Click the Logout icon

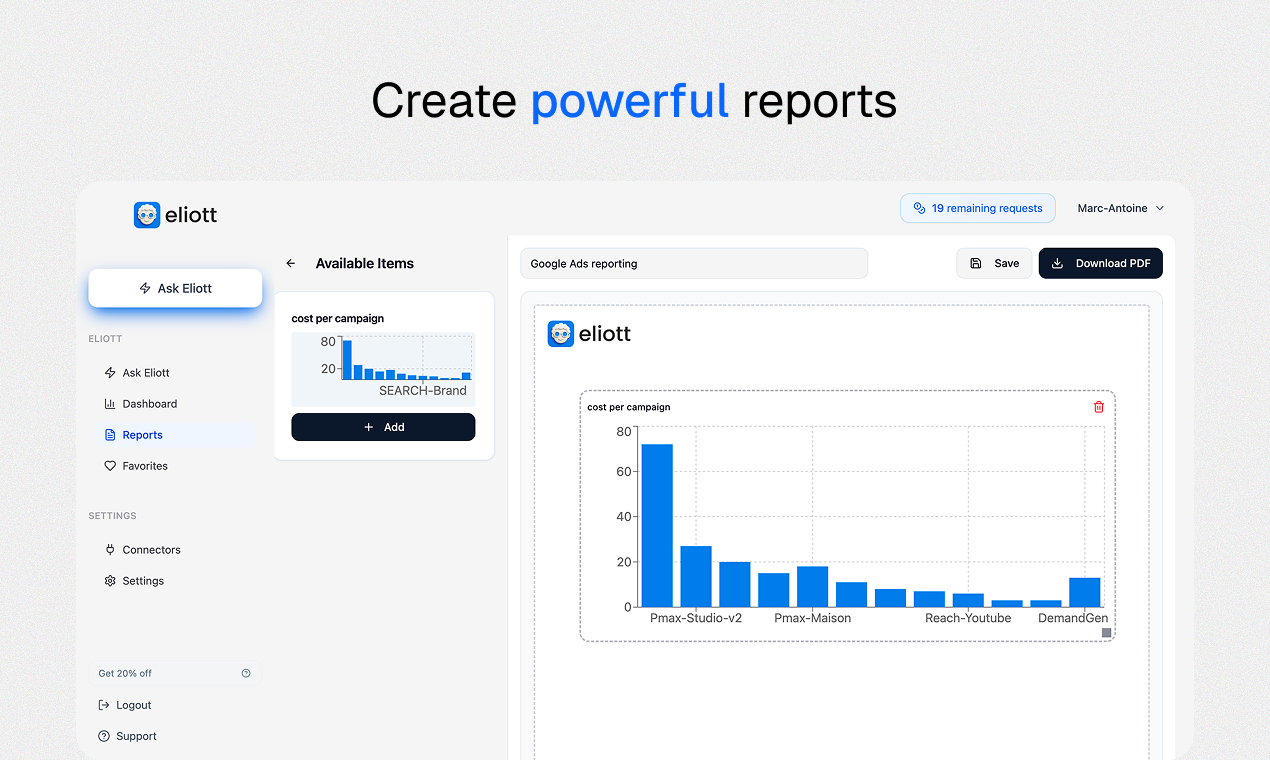click(103, 704)
